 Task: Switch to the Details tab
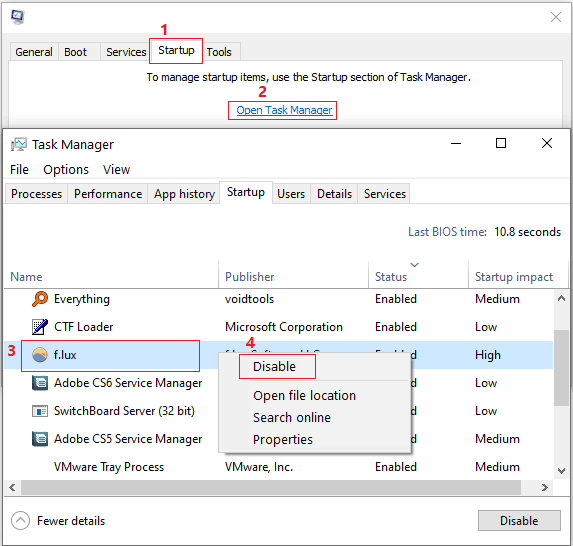pyautogui.click(x=334, y=194)
